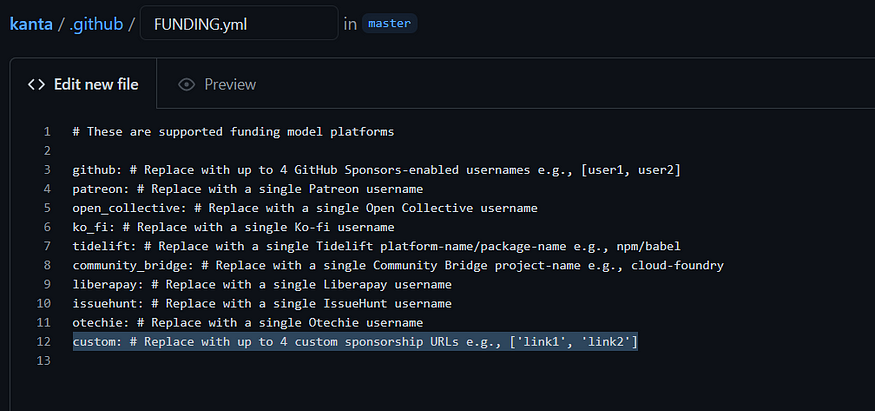Screen dimensions: 875x411
Task: Click the FUNDING.yml filename input field
Action: point(239,23)
